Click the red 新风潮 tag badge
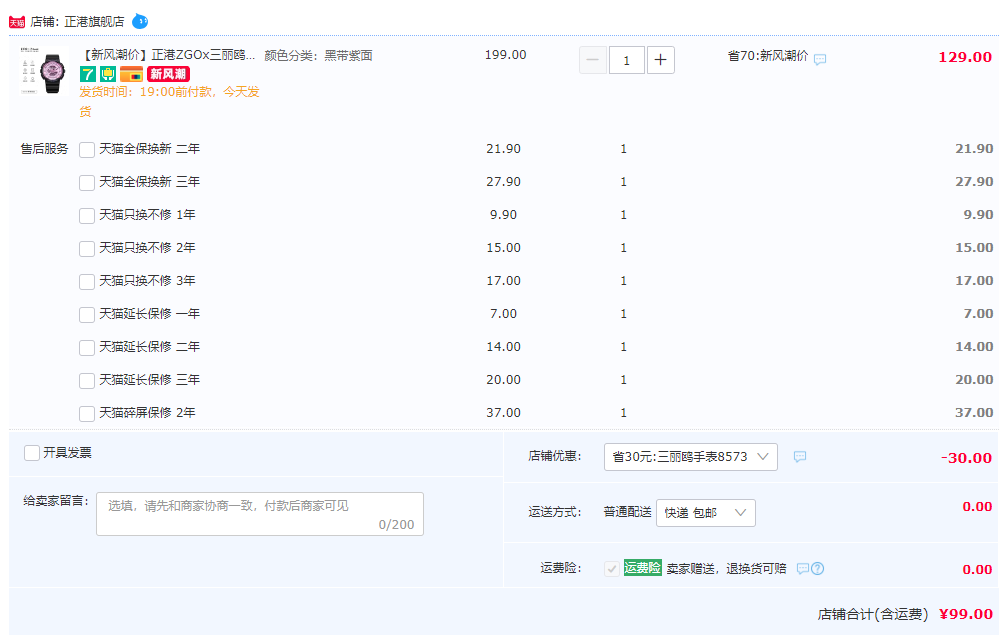This screenshot has width=999, height=635. (x=168, y=74)
